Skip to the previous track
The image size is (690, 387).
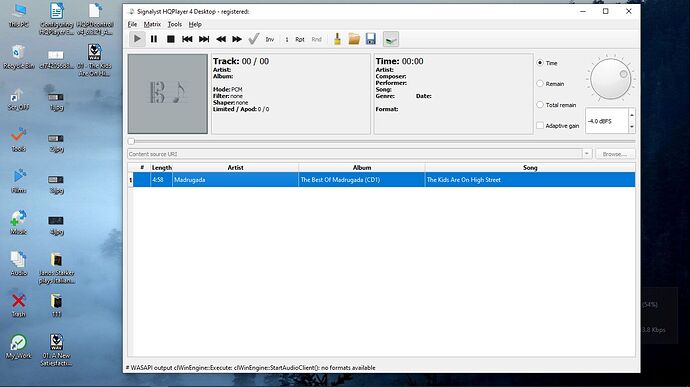(187, 39)
